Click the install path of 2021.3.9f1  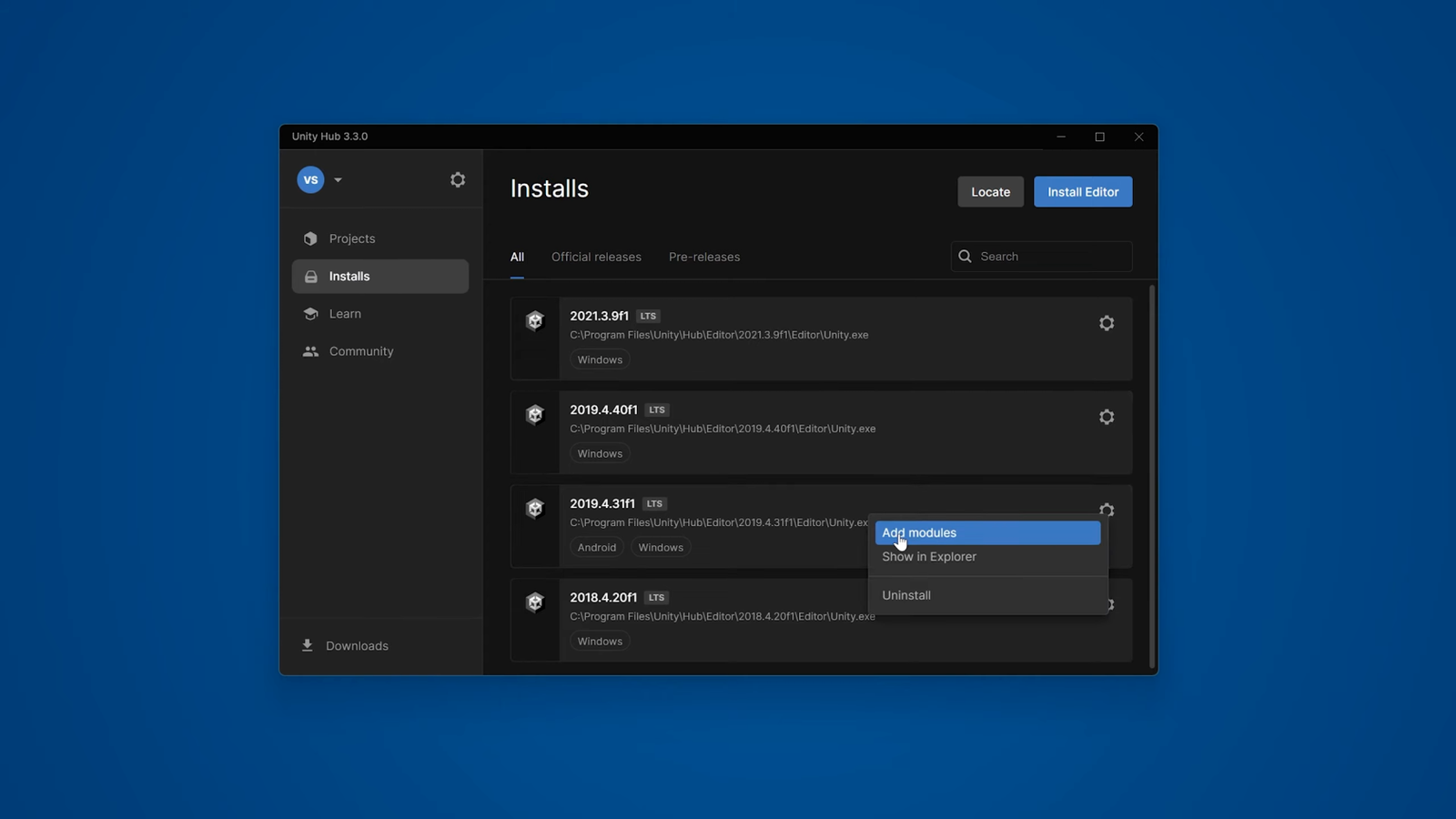719,335
